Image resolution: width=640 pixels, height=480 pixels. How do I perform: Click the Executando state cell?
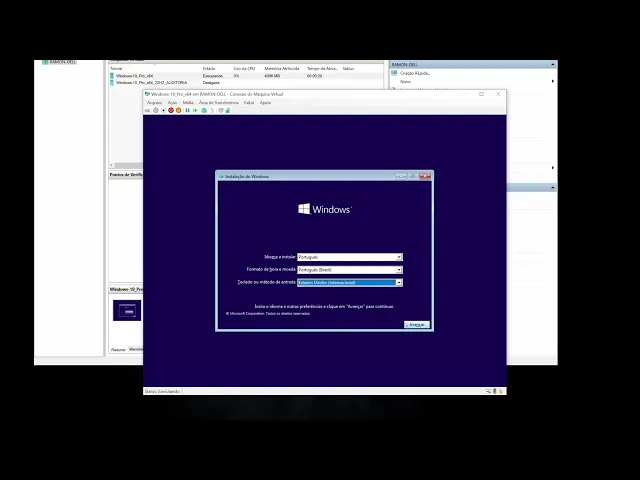point(213,76)
